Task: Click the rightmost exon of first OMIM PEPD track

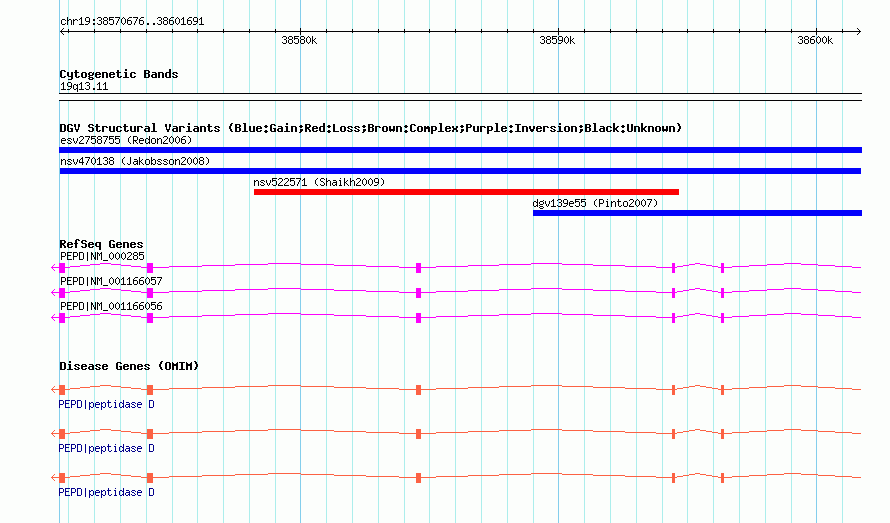Action: 722,390
